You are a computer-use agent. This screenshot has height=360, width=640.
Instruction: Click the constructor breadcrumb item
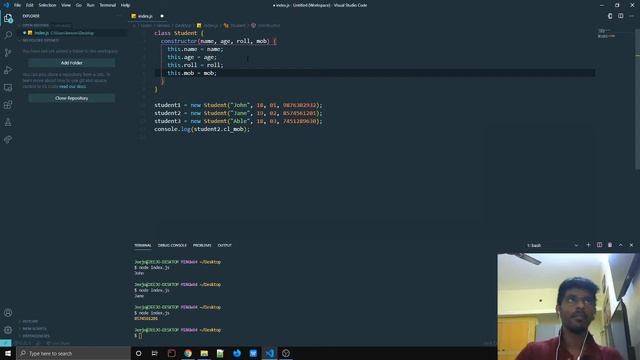click(x=266, y=25)
